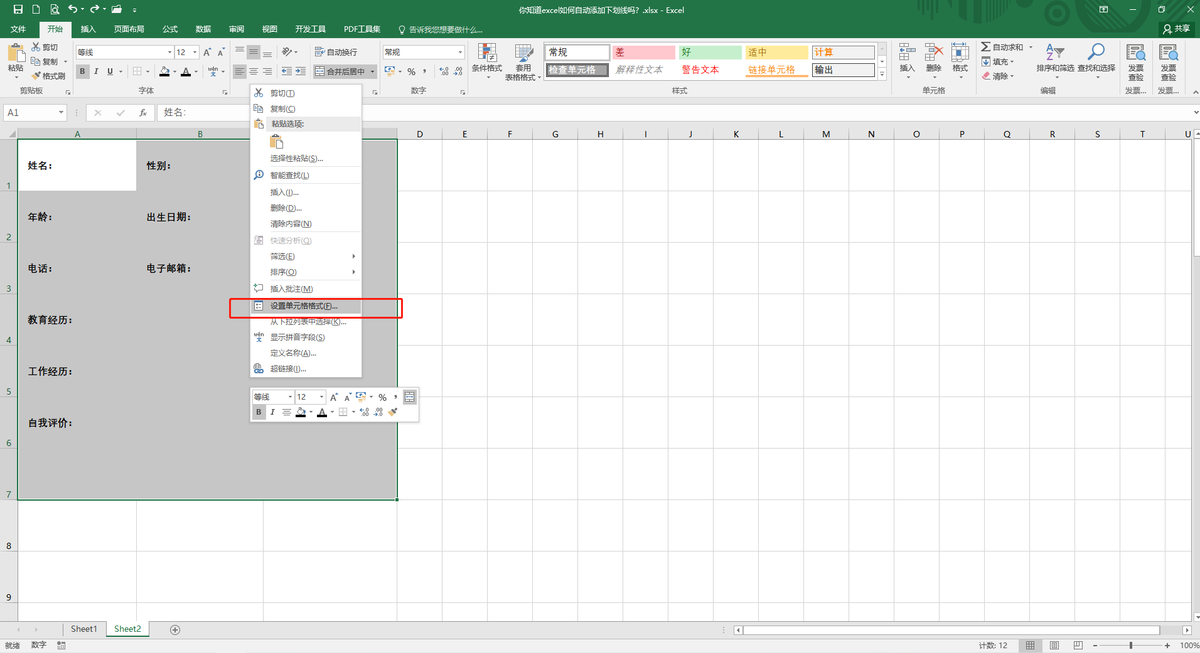Click the insert function fx icon
The image size is (1200, 653).
tap(143, 113)
